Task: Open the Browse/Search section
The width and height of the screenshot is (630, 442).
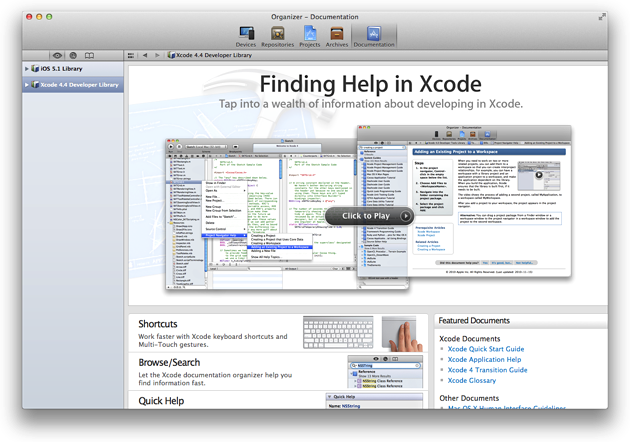Action: point(169,362)
